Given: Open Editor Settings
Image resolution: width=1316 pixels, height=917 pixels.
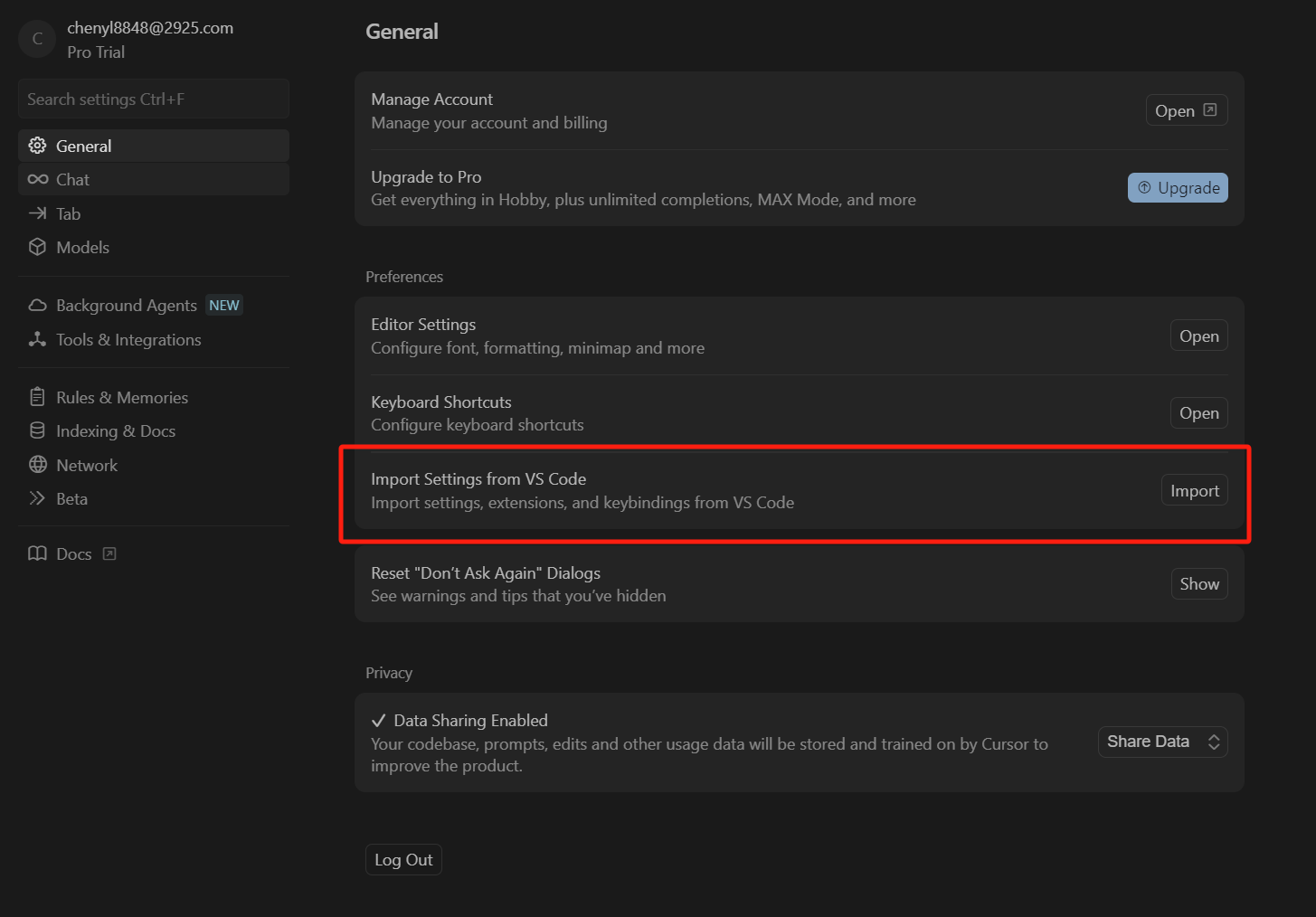Looking at the screenshot, I should click(1198, 336).
